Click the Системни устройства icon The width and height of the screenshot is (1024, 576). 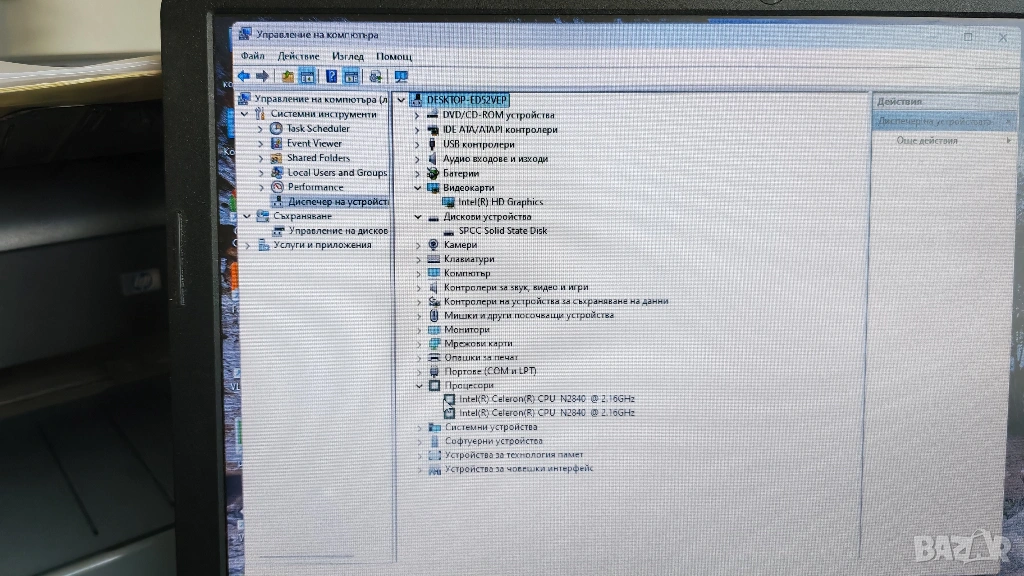[x=435, y=427]
